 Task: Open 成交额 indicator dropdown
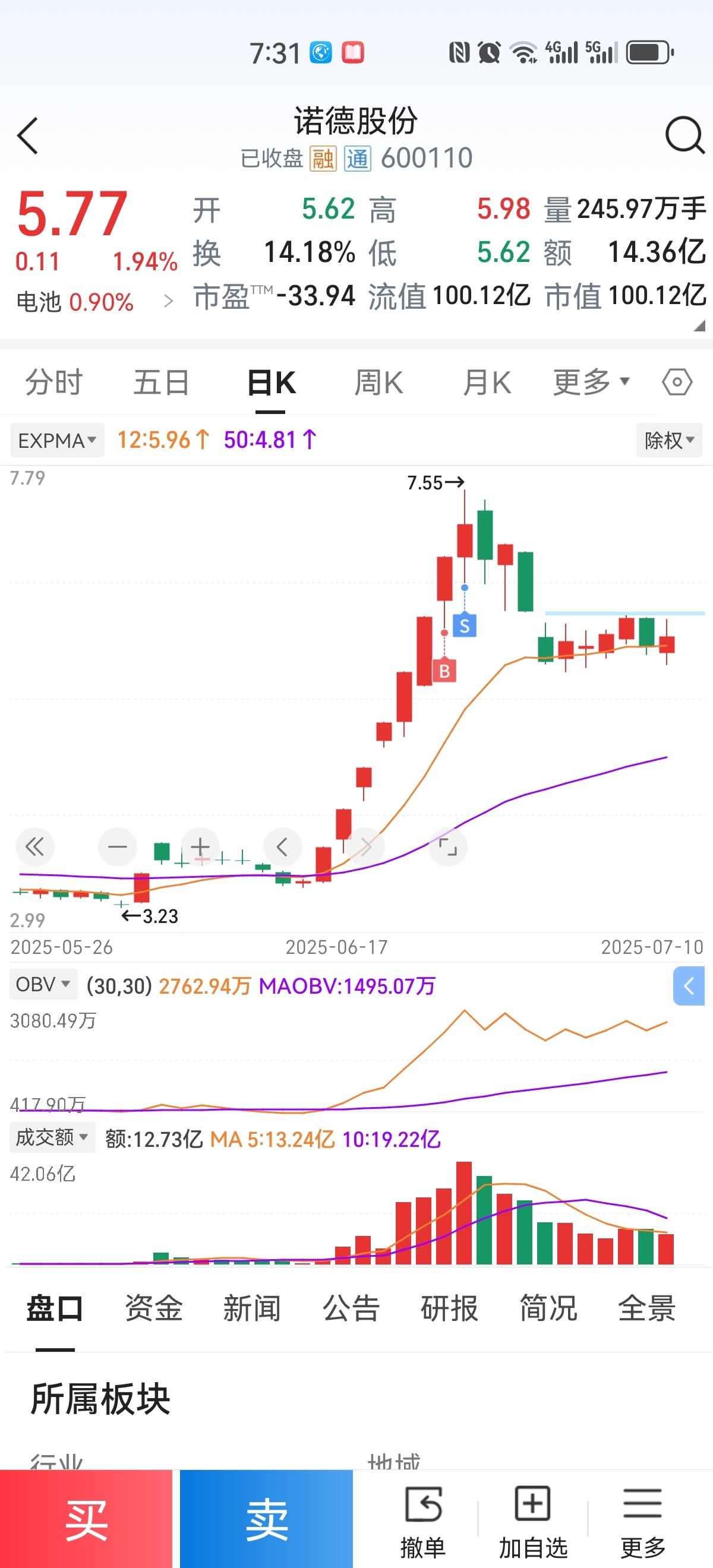pos(52,1137)
